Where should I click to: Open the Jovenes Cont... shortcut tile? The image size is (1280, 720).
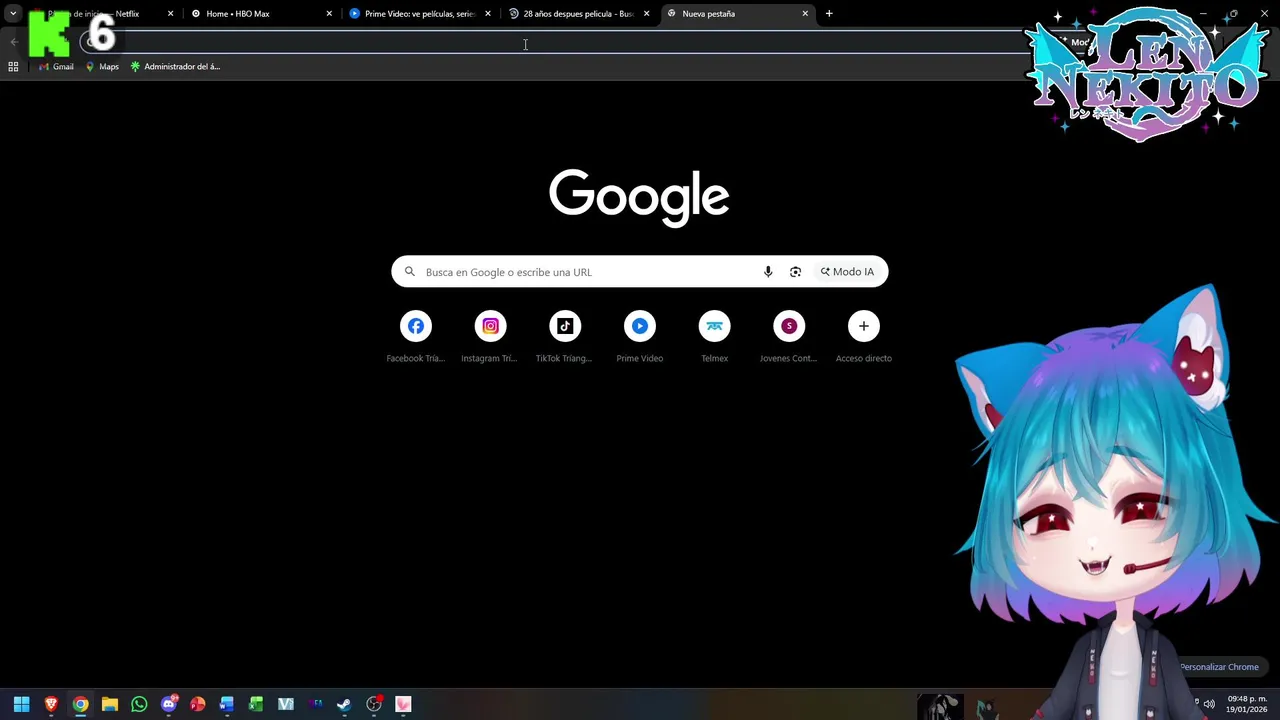789,326
